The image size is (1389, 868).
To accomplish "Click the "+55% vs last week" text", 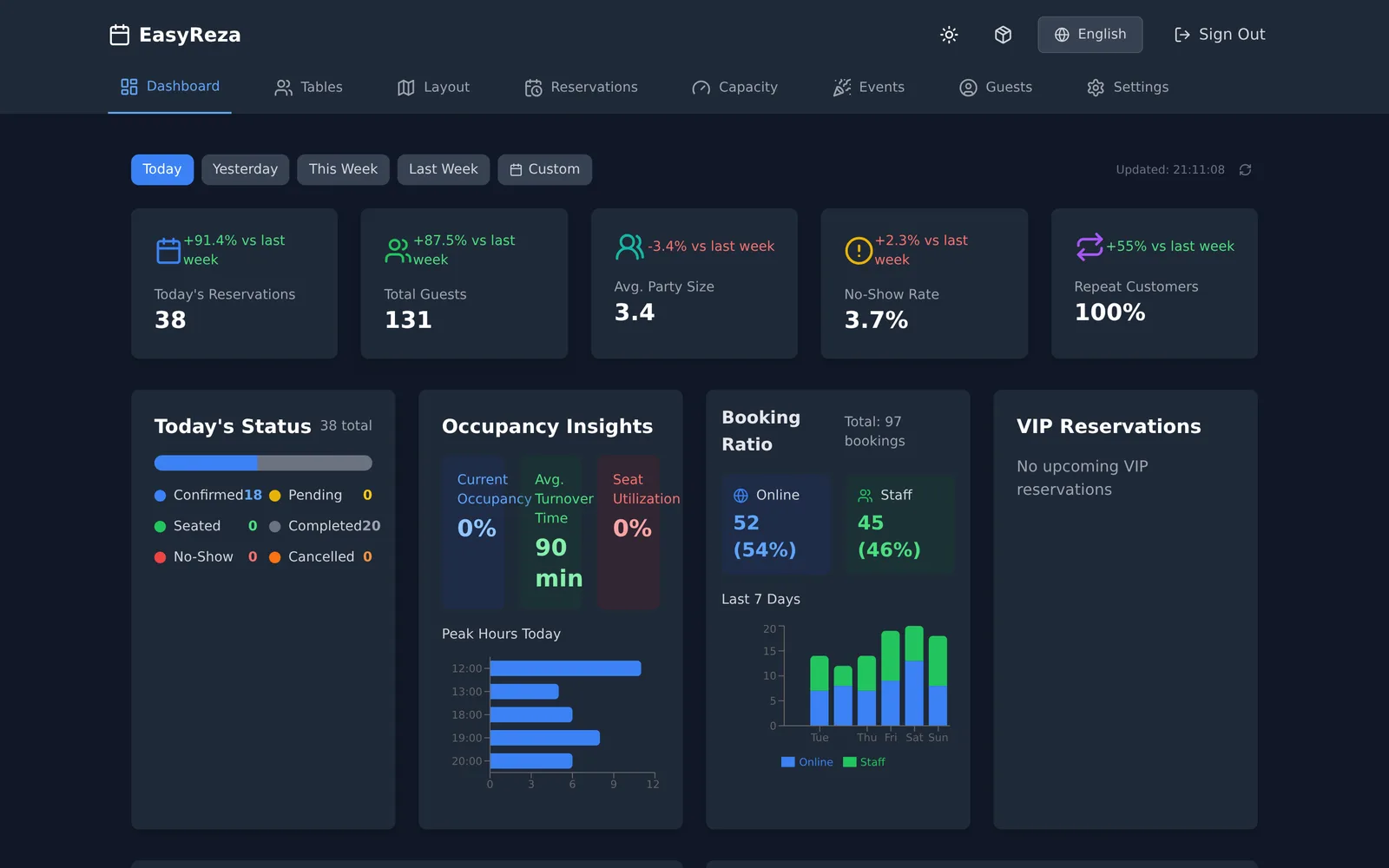I will click(x=1170, y=247).
